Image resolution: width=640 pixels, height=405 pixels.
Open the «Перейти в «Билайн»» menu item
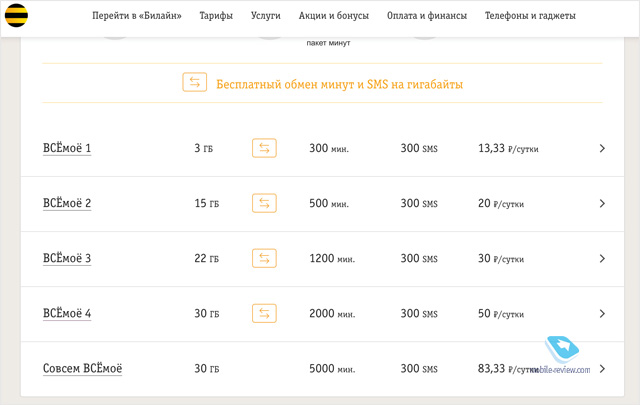tap(137, 16)
